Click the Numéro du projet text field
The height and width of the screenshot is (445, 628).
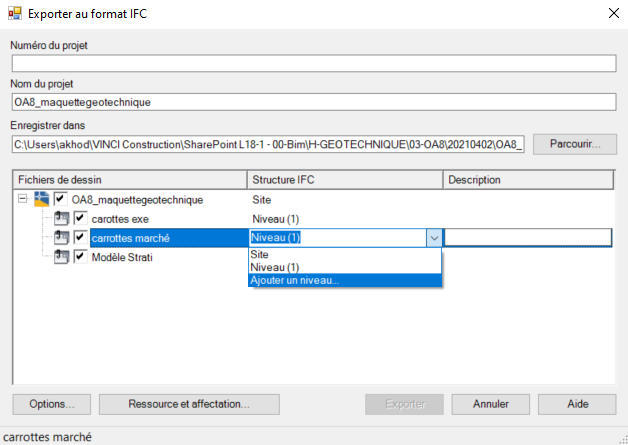(x=313, y=64)
